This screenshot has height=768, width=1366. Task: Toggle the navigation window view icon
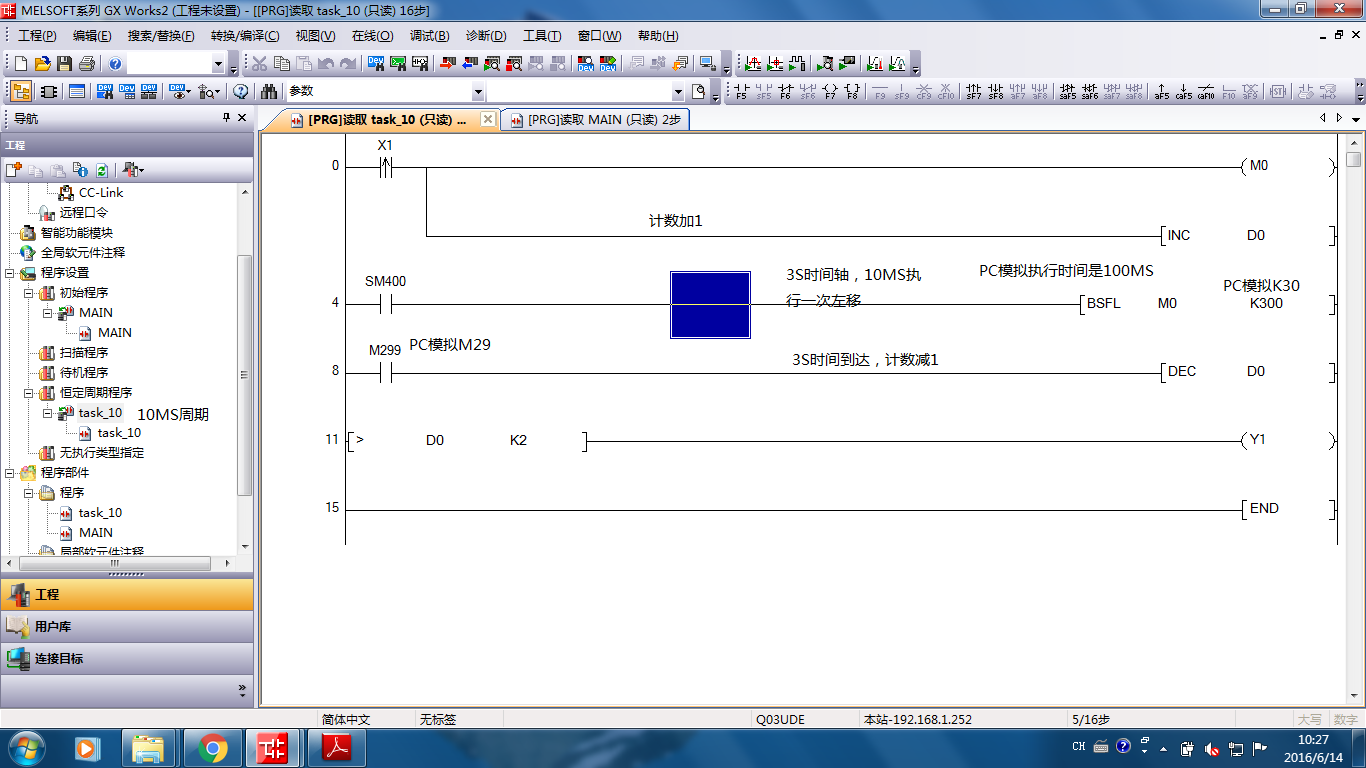click(x=20, y=92)
